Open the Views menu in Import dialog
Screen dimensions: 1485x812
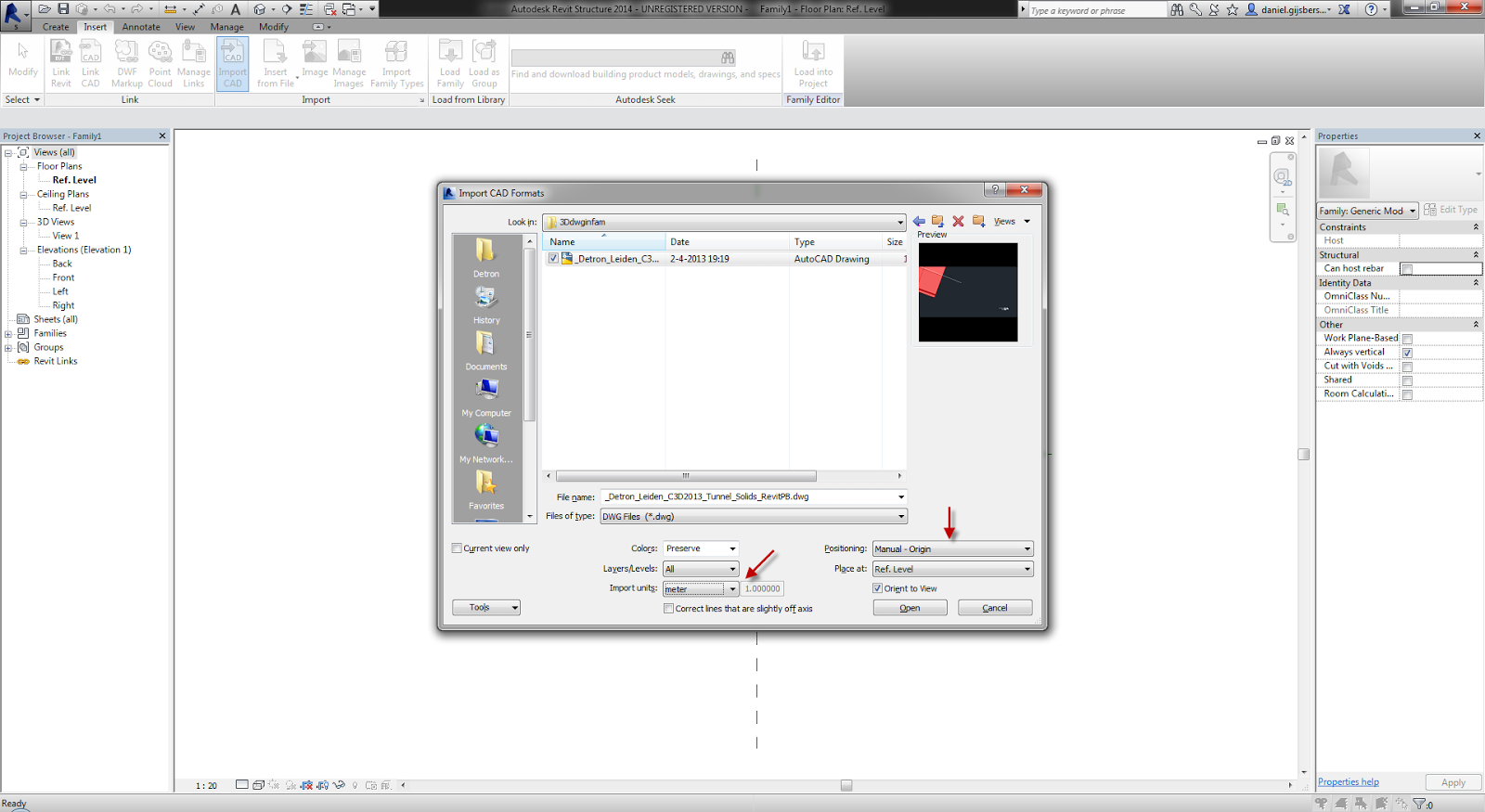[x=1012, y=221]
